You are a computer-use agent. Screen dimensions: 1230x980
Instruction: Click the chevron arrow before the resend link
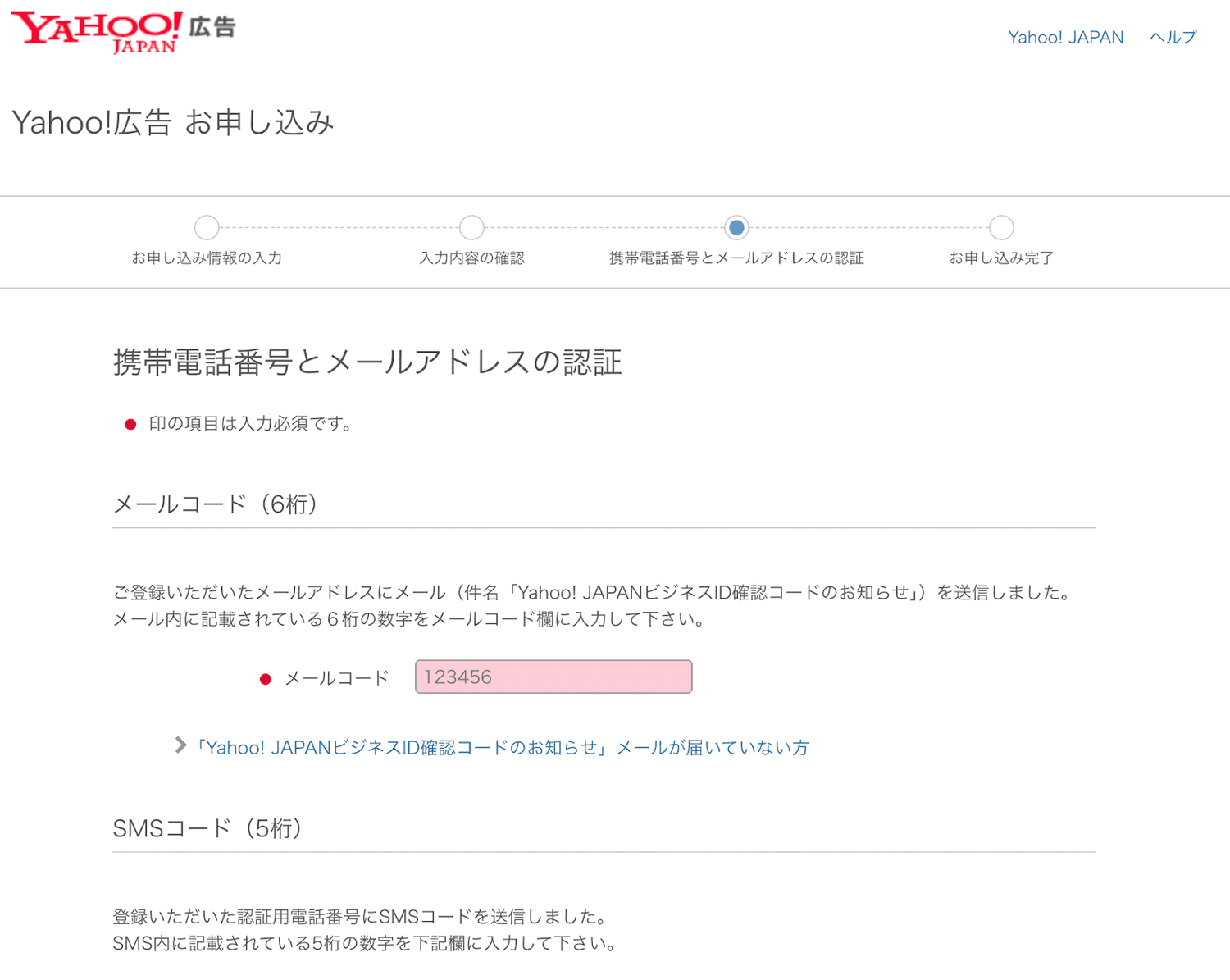coord(180,745)
